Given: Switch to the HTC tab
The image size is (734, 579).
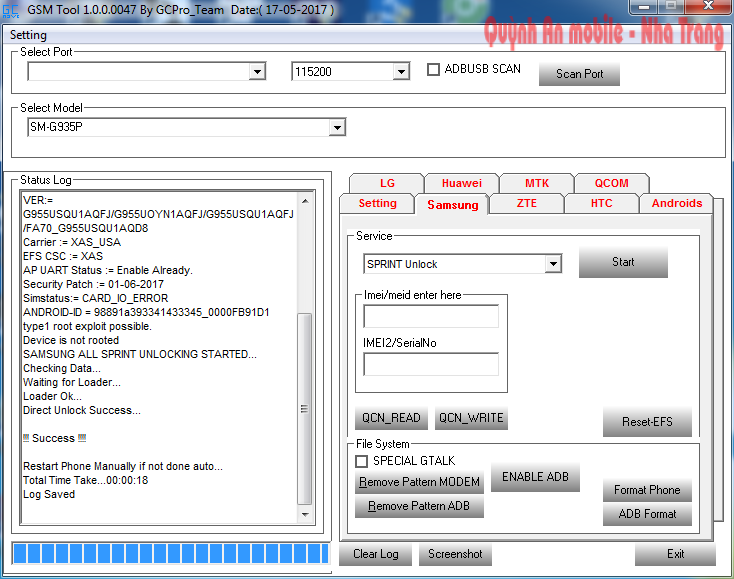Looking at the screenshot, I should 602,203.
